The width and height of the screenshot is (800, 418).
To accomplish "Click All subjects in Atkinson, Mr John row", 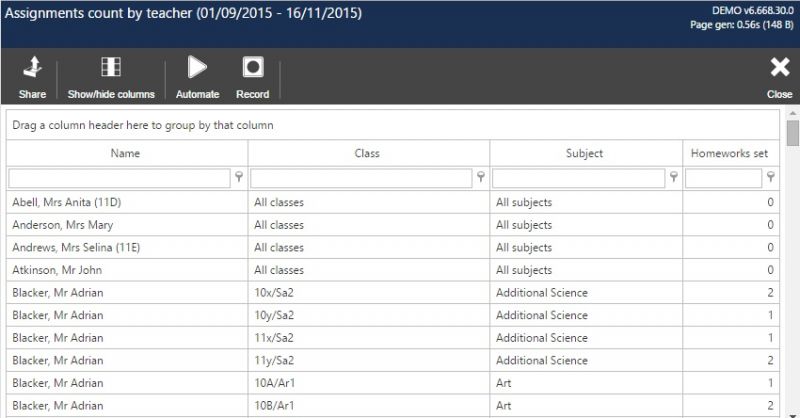I will pos(524,270).
